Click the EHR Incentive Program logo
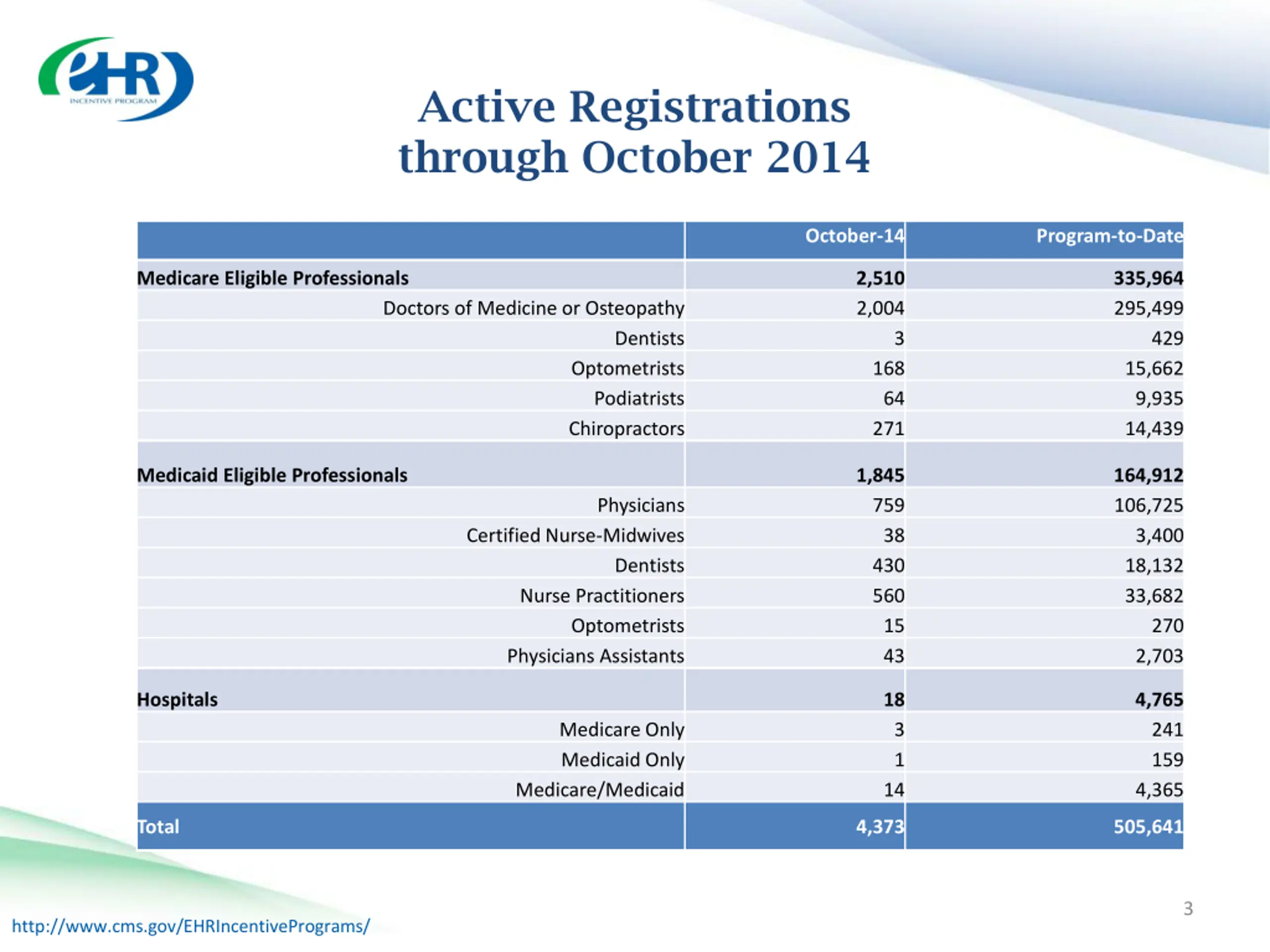1270x952 pixels. coord(116,79)
